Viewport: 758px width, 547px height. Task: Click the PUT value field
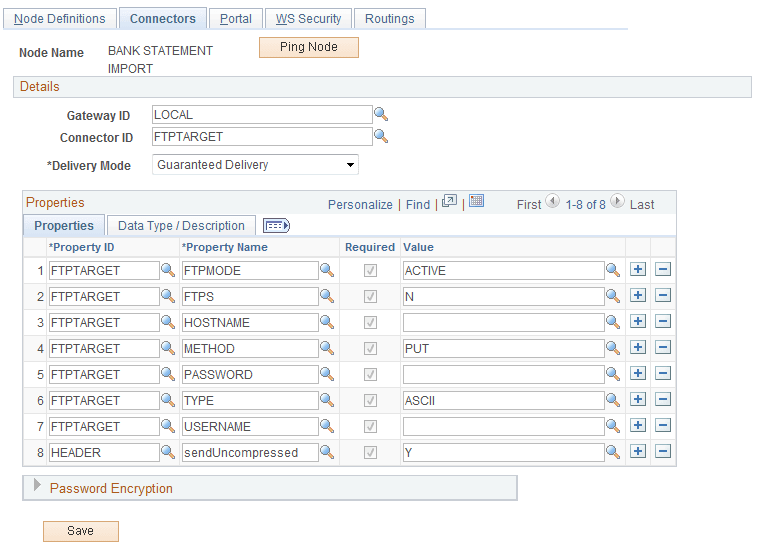[503, 348]
